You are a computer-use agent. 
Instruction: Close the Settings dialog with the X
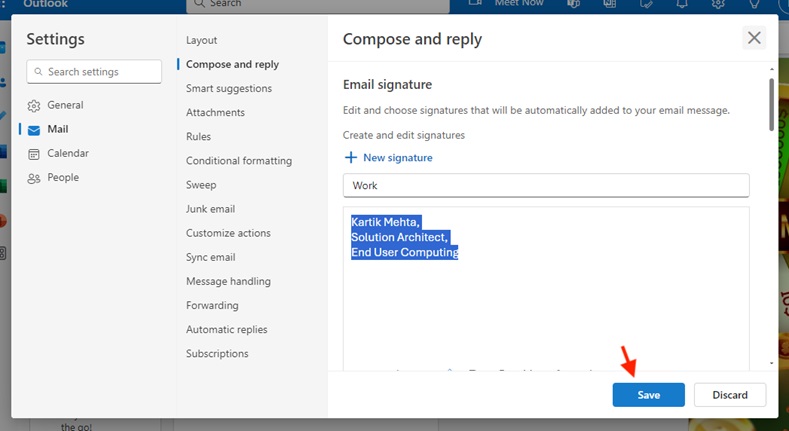[753, 38]
